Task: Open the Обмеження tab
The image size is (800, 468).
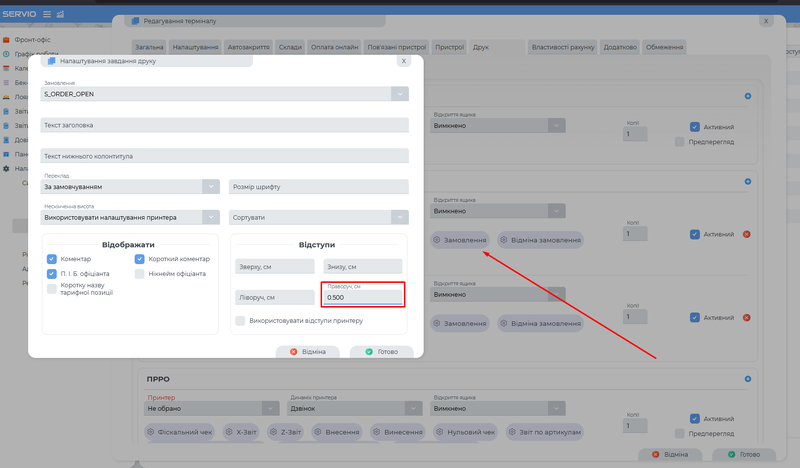Action: tap(664, 47)
